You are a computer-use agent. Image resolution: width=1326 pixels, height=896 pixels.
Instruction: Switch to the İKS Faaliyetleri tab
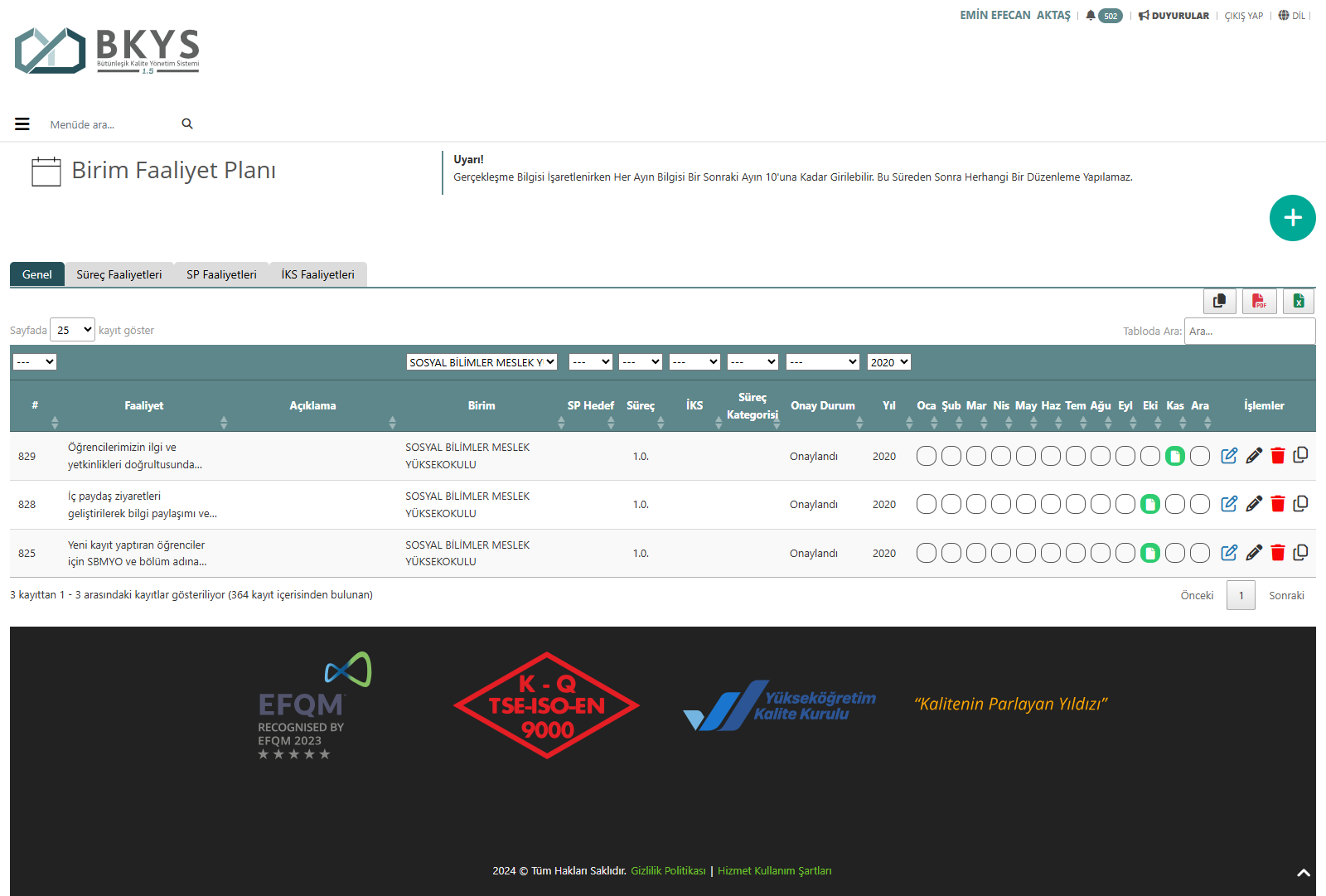click(317, 274)
